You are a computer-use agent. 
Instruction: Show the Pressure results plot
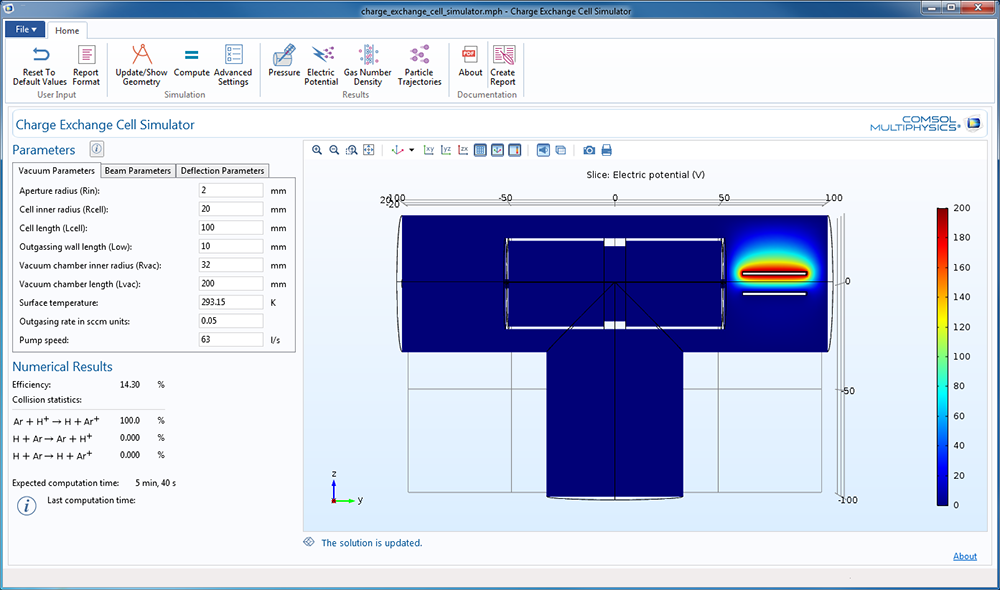click(x=284, y=62)
